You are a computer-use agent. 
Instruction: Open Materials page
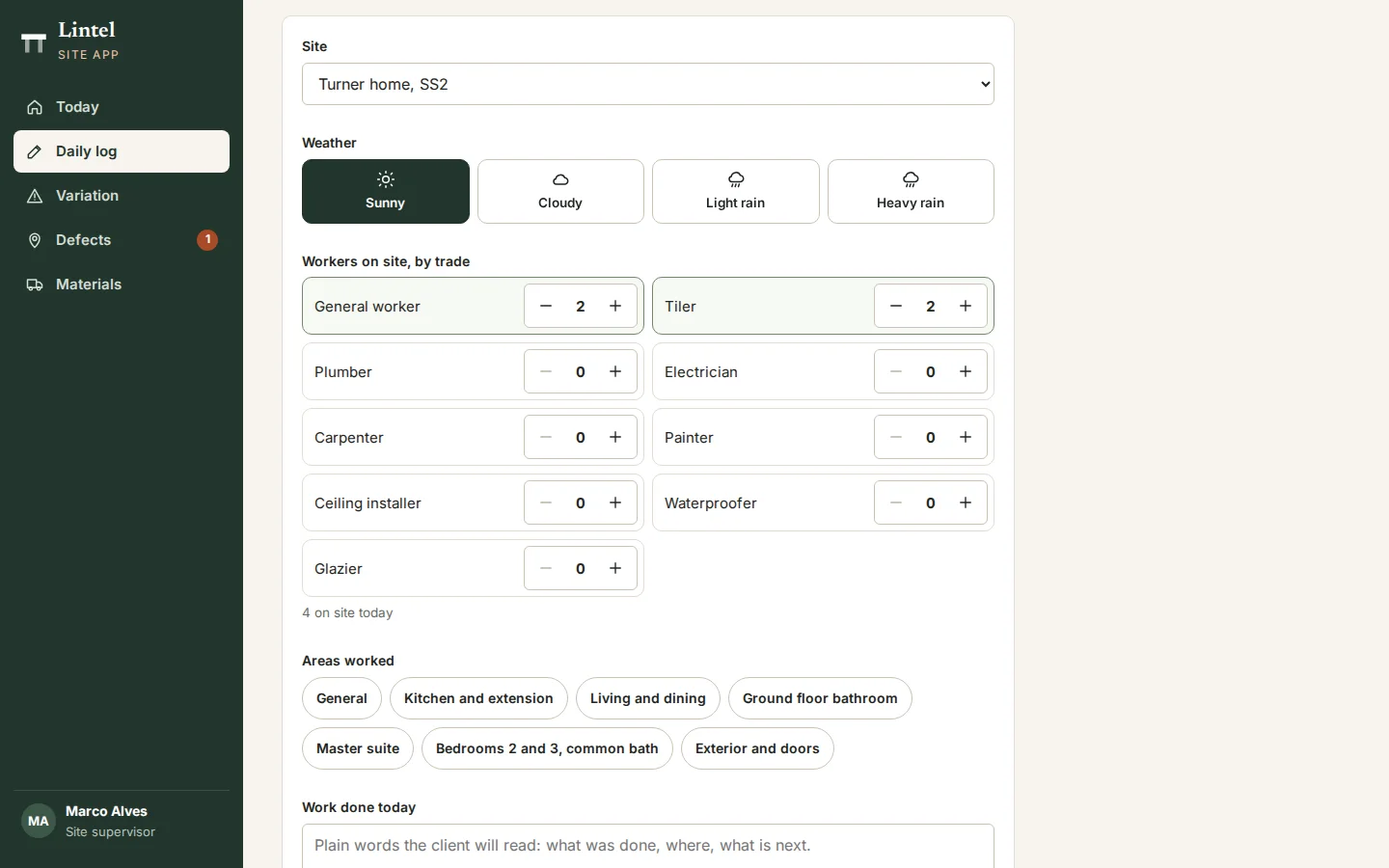click(122, 285)
